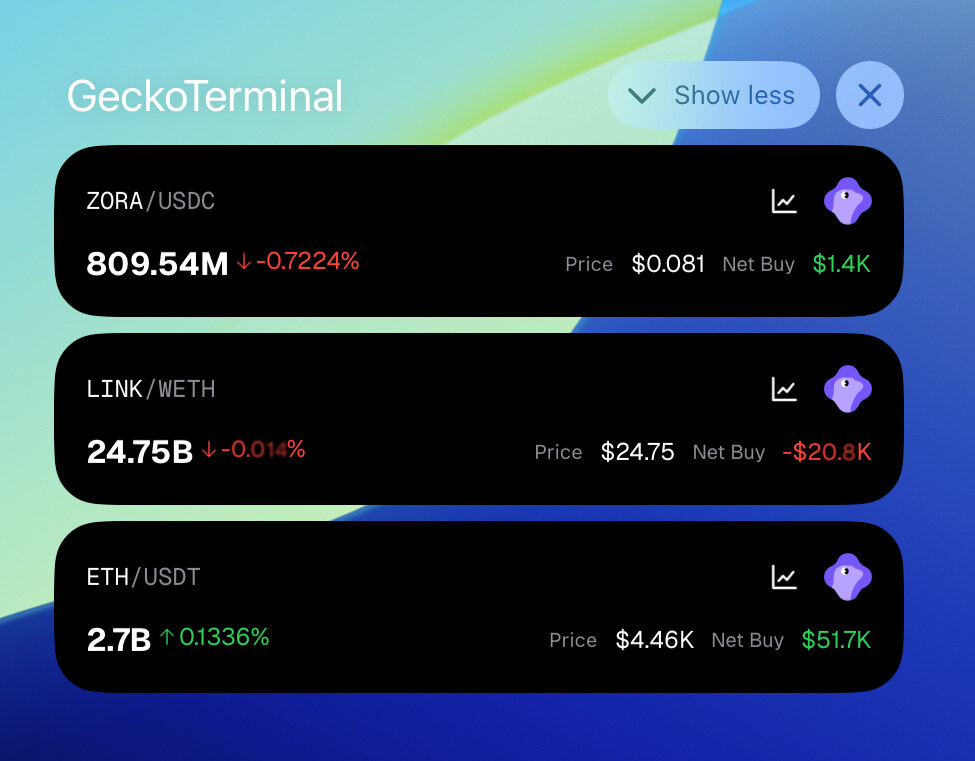
Task: Close the GeckoTerminal widget stack
Action: (x=869, y=95)
